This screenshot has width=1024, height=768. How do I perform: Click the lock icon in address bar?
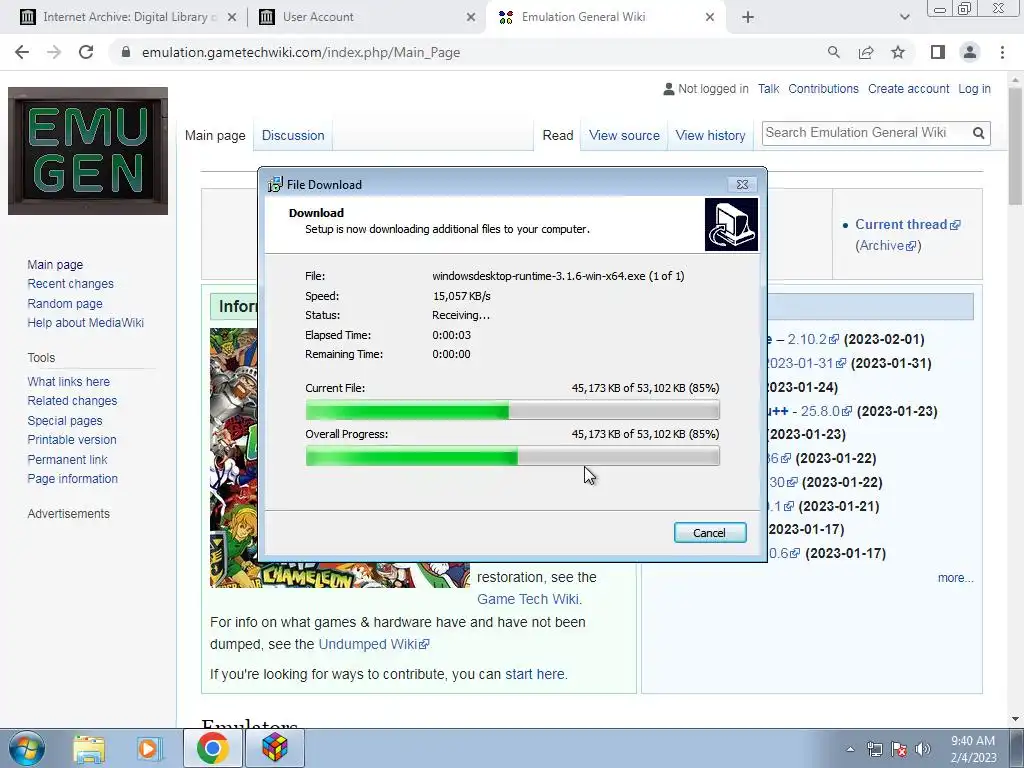(126, 52)
